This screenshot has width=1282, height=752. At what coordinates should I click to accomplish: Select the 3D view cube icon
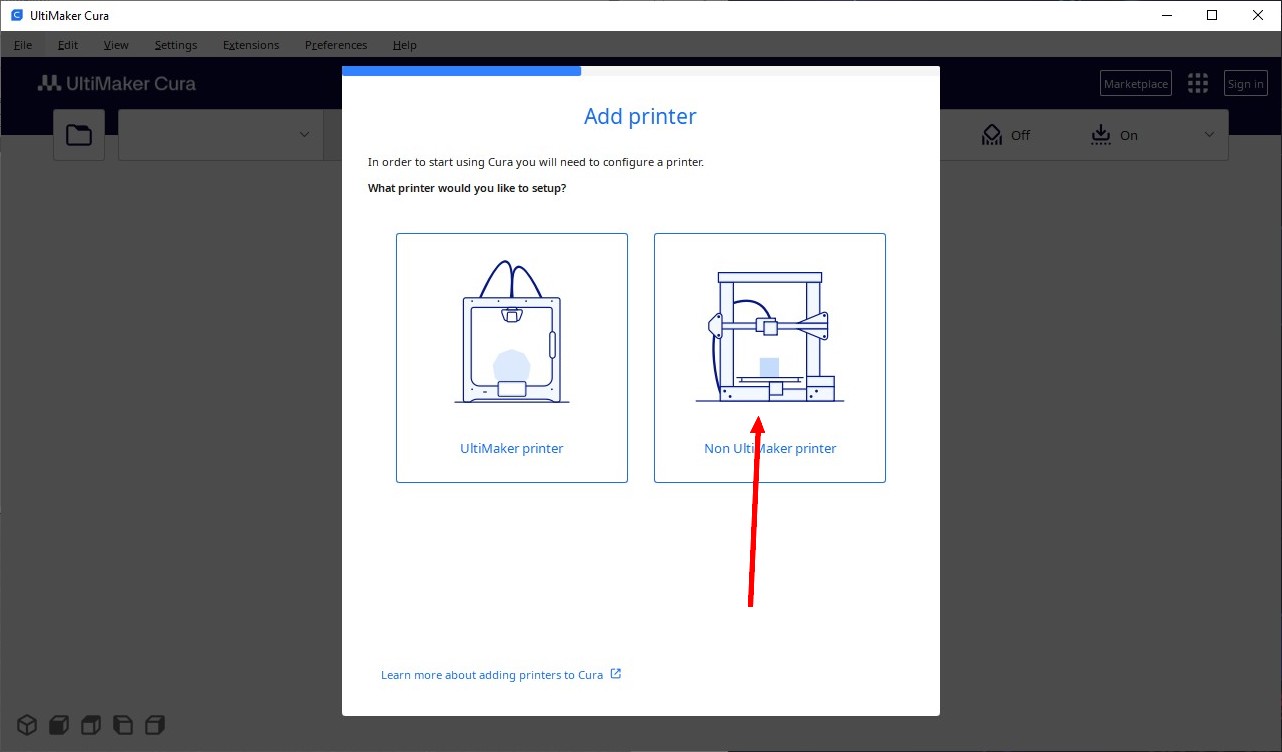point(27,725)
